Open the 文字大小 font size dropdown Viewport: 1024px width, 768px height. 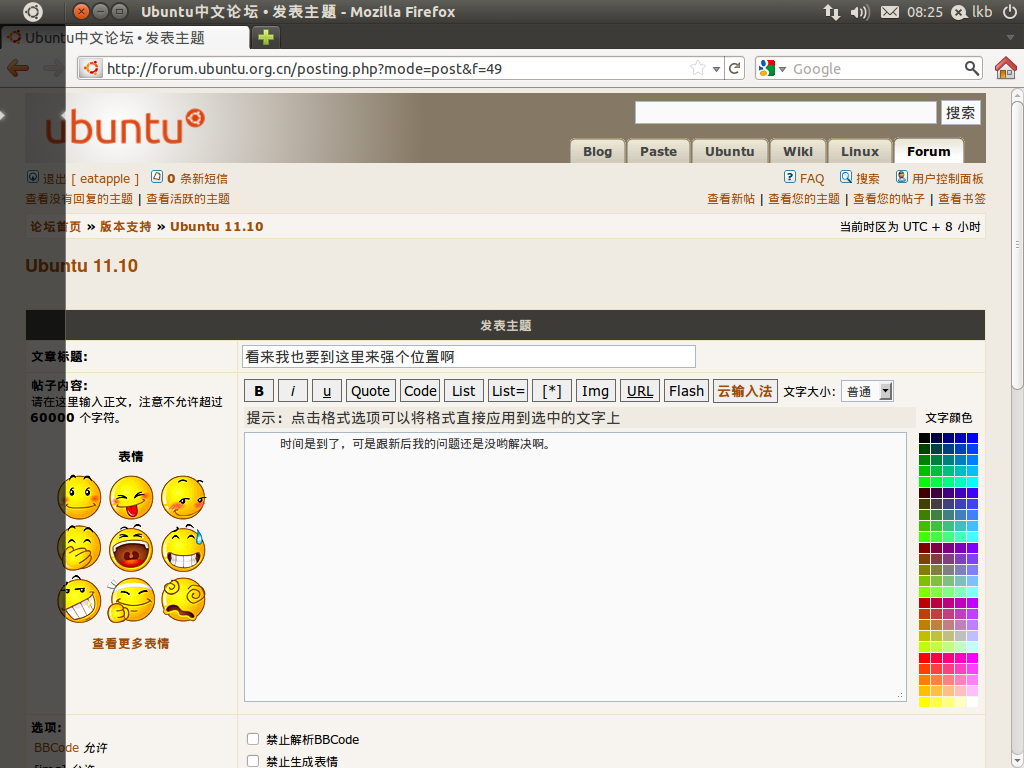867,391
